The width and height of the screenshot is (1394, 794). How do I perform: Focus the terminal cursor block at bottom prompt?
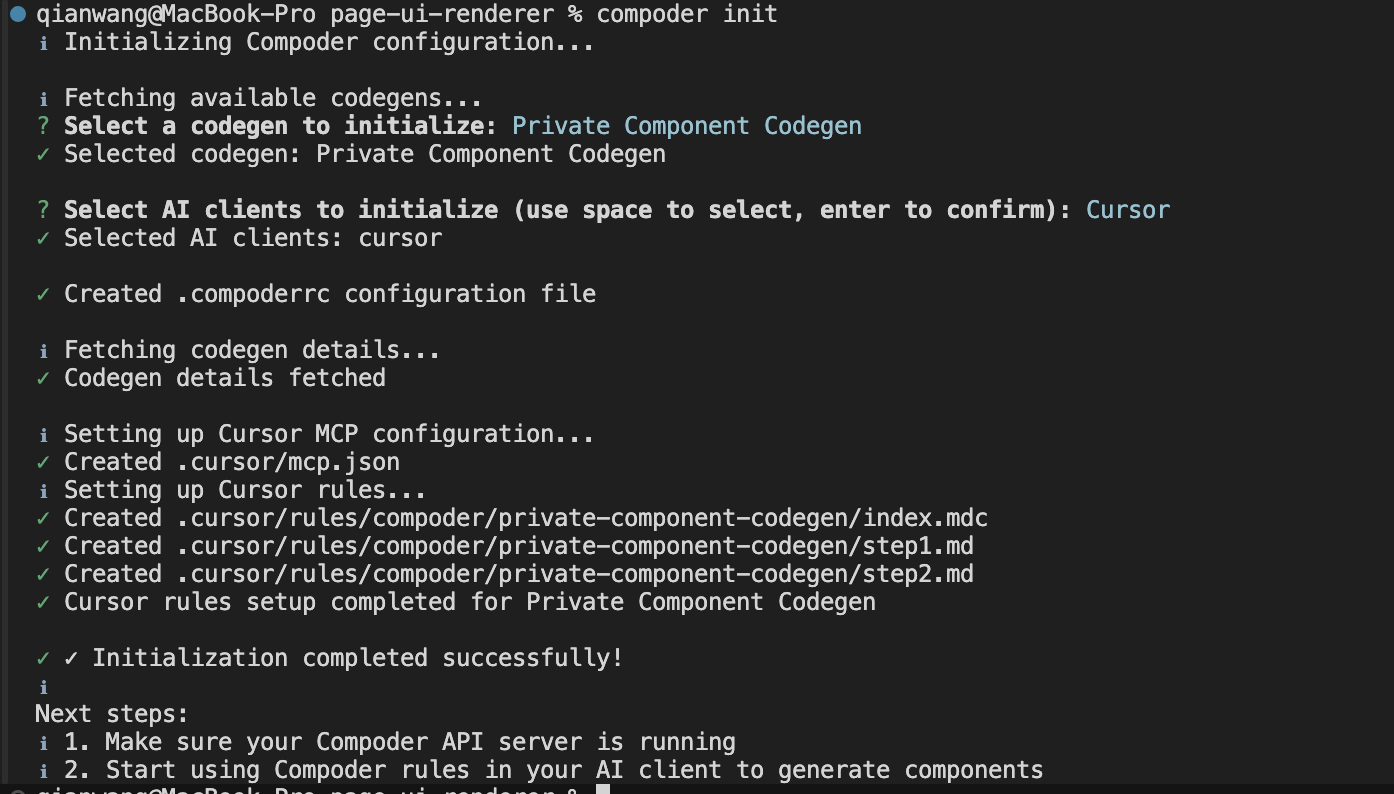(602, 790)
